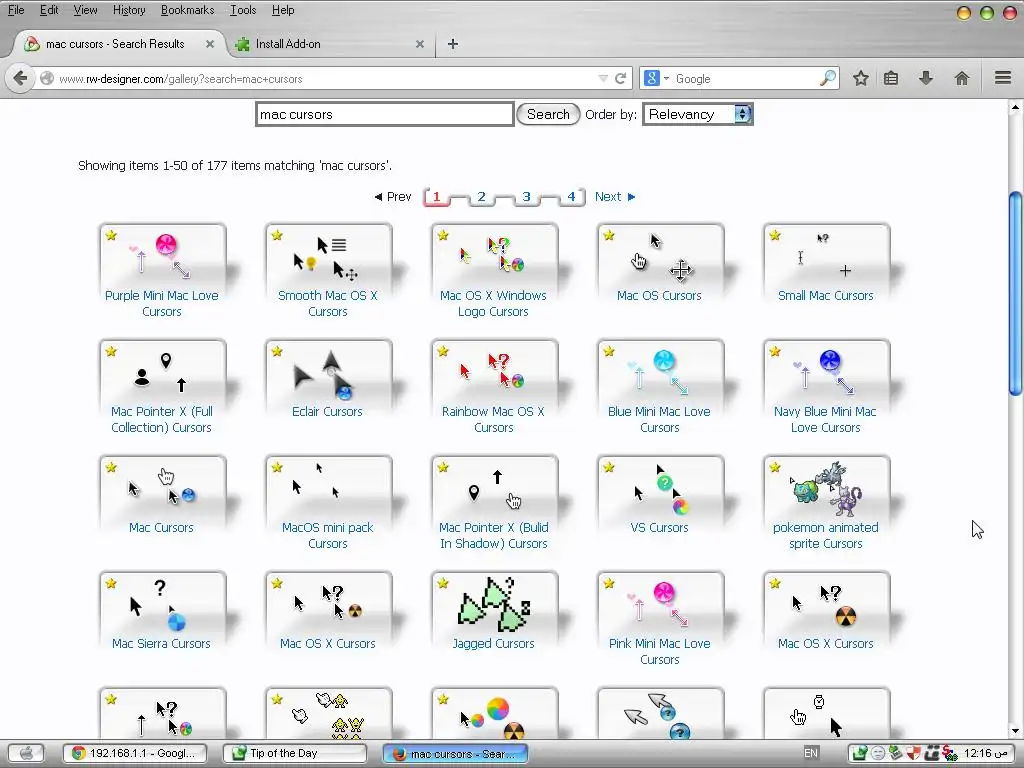Screen dimensions: 1024x768
Task: Open the Tools menu
Action: click(243, 10)
